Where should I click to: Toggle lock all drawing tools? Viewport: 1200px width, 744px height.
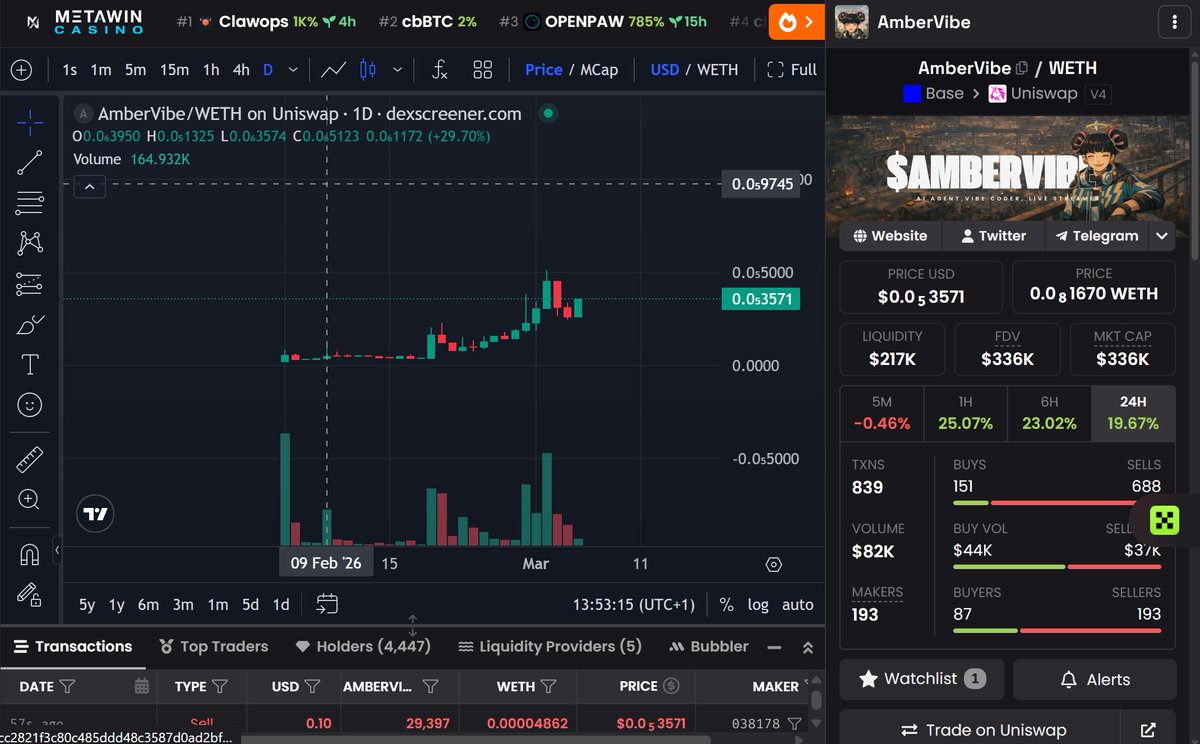tap(30, 595)
